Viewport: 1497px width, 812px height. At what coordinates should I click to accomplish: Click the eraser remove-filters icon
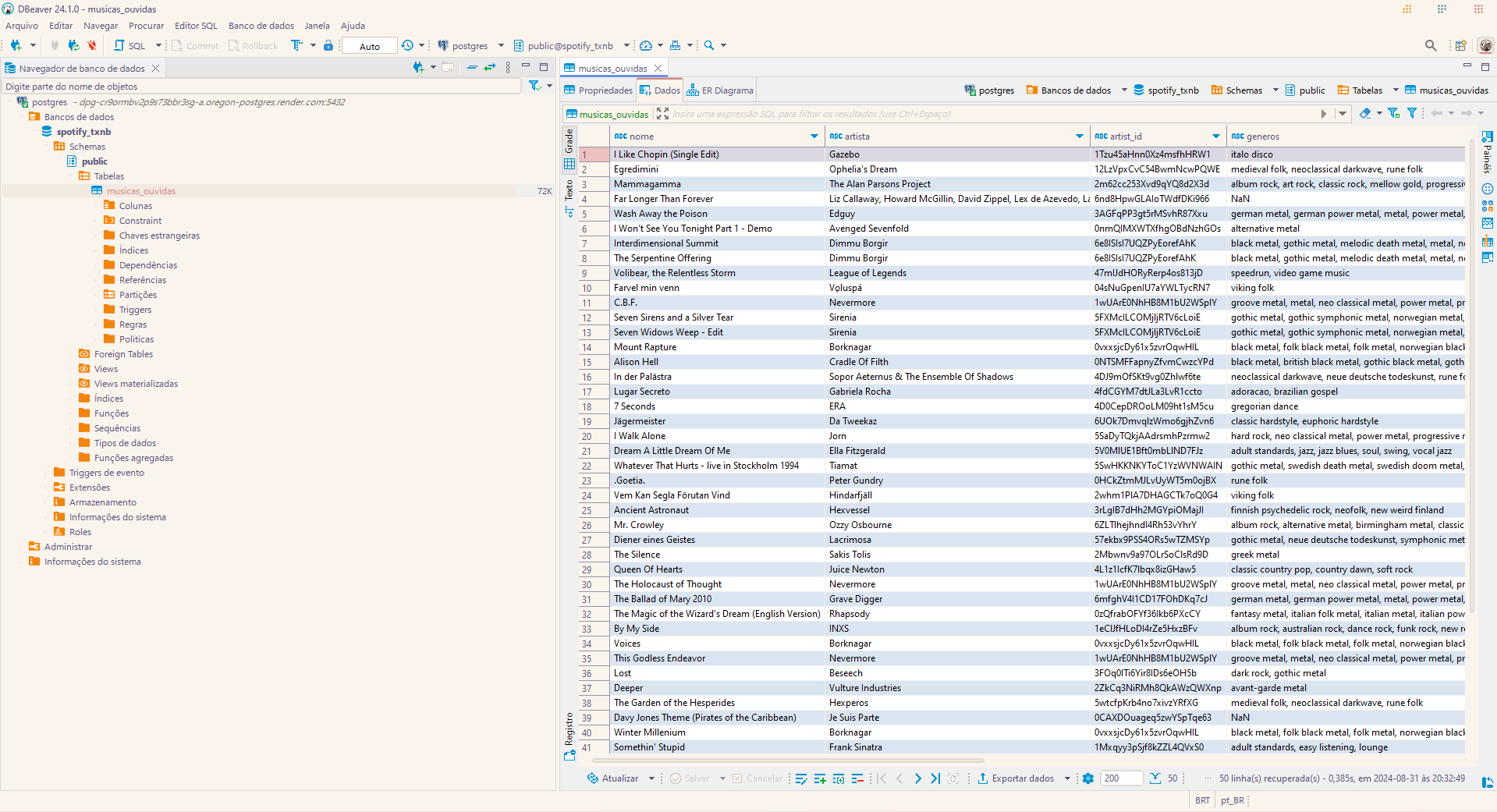(1365, 114)
